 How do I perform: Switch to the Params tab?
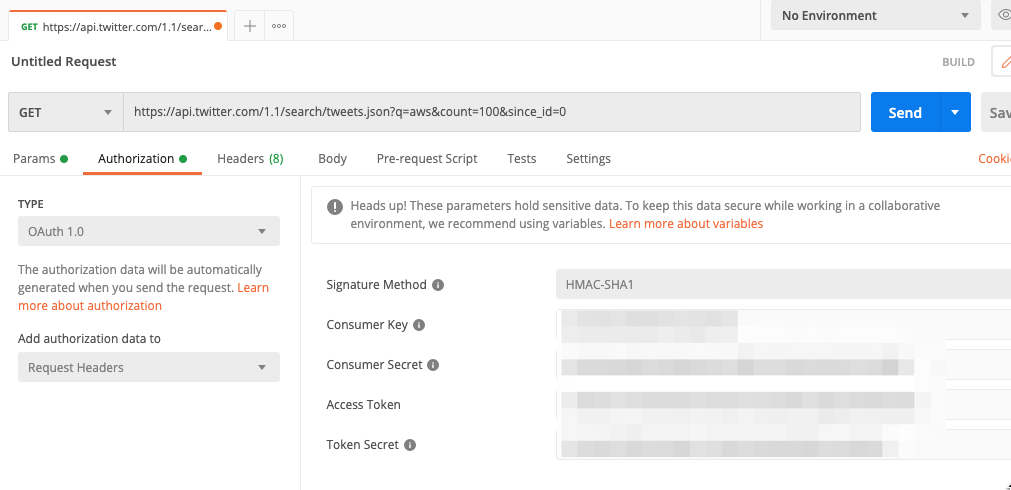40,159
